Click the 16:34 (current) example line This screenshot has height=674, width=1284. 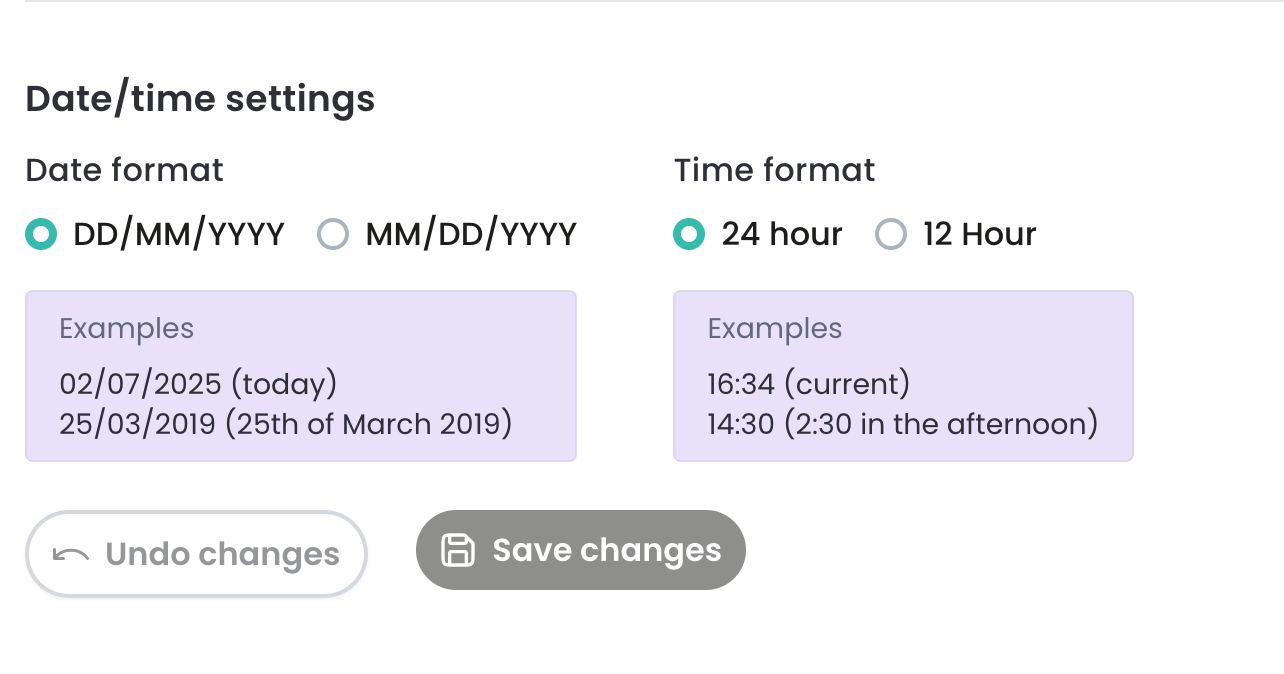point(809,384)
